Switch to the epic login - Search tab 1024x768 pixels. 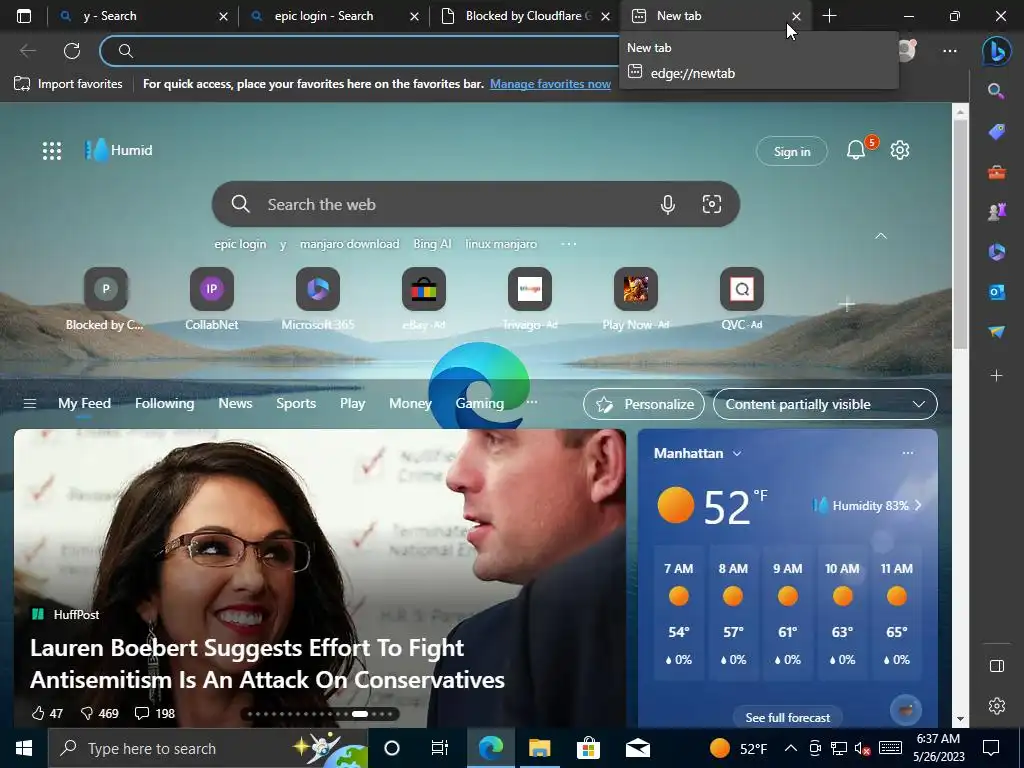(x=333, y=16)
